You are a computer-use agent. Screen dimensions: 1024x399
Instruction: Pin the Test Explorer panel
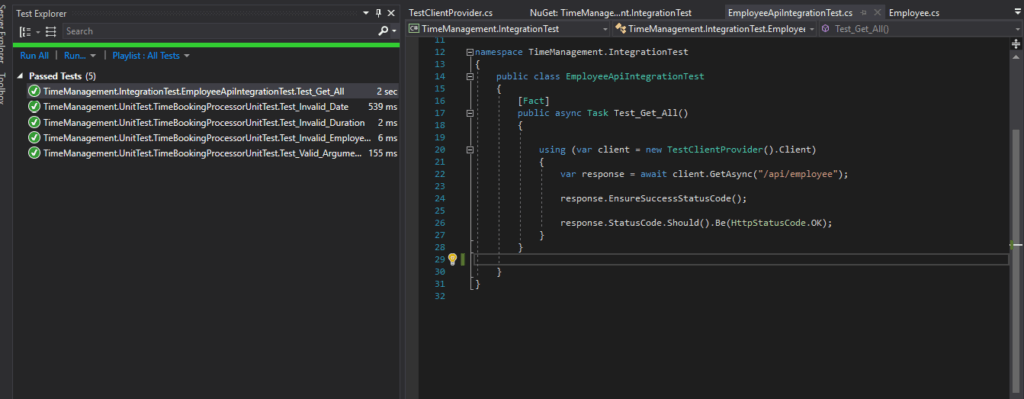379,13
